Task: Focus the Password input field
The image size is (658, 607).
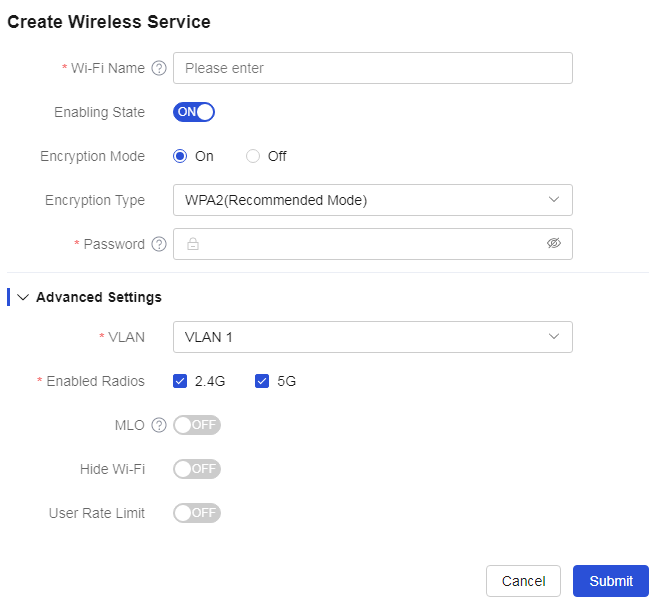Action: [x=373, y=244]
